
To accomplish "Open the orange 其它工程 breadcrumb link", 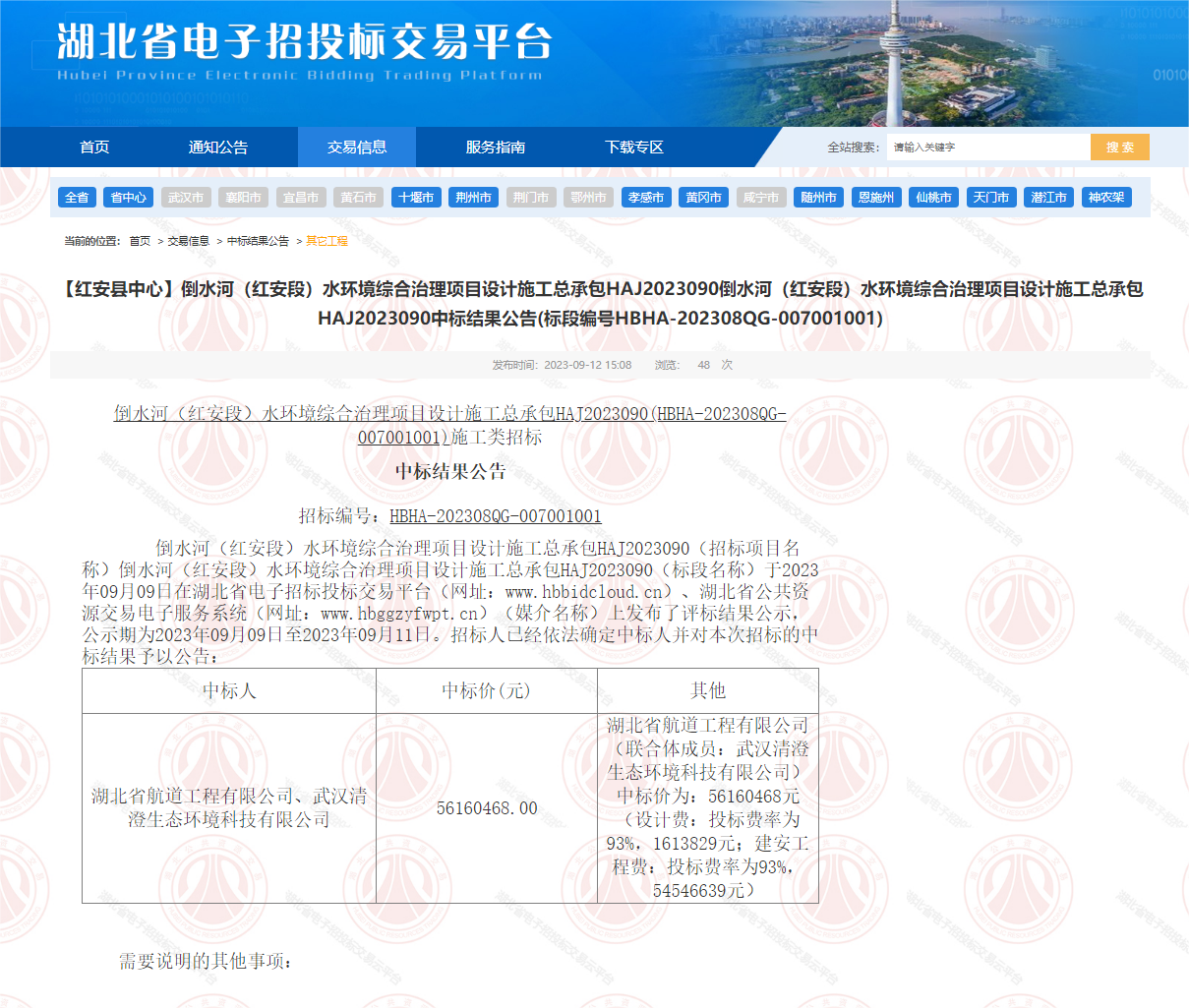I will click(x=327, y=241).
